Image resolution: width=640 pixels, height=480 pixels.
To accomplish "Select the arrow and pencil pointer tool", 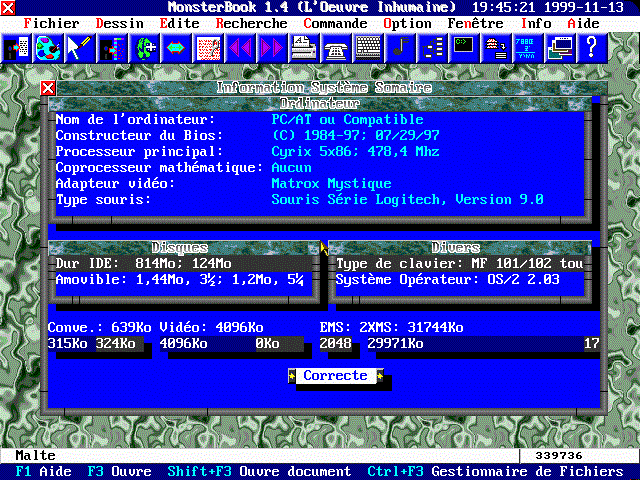I will [80, 48].
